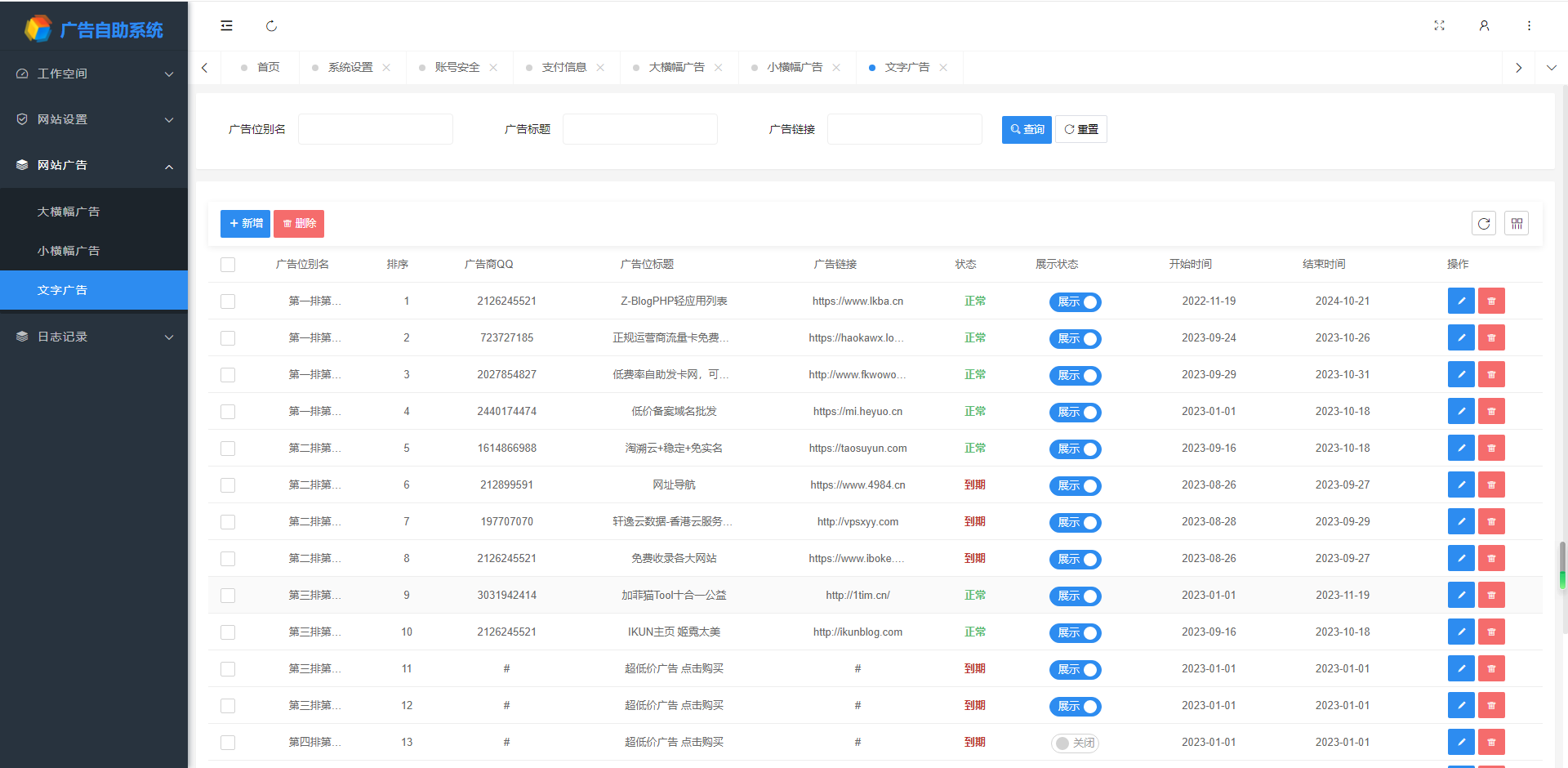Delete the Z-BlogPHP轻应用列表 row
The image size is (1568, 768).
1491,301
